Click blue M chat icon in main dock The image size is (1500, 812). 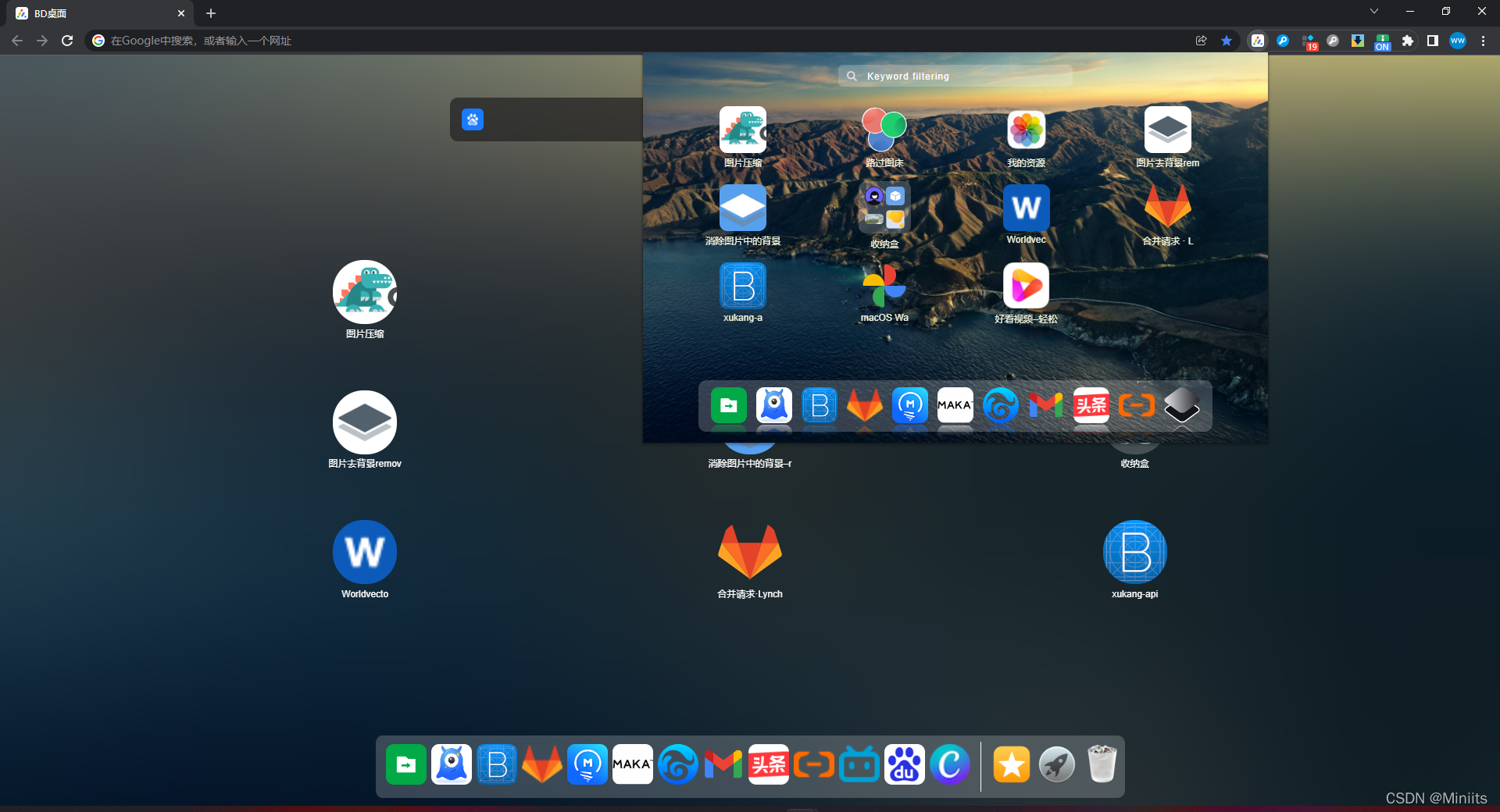(x=587, y=764)
